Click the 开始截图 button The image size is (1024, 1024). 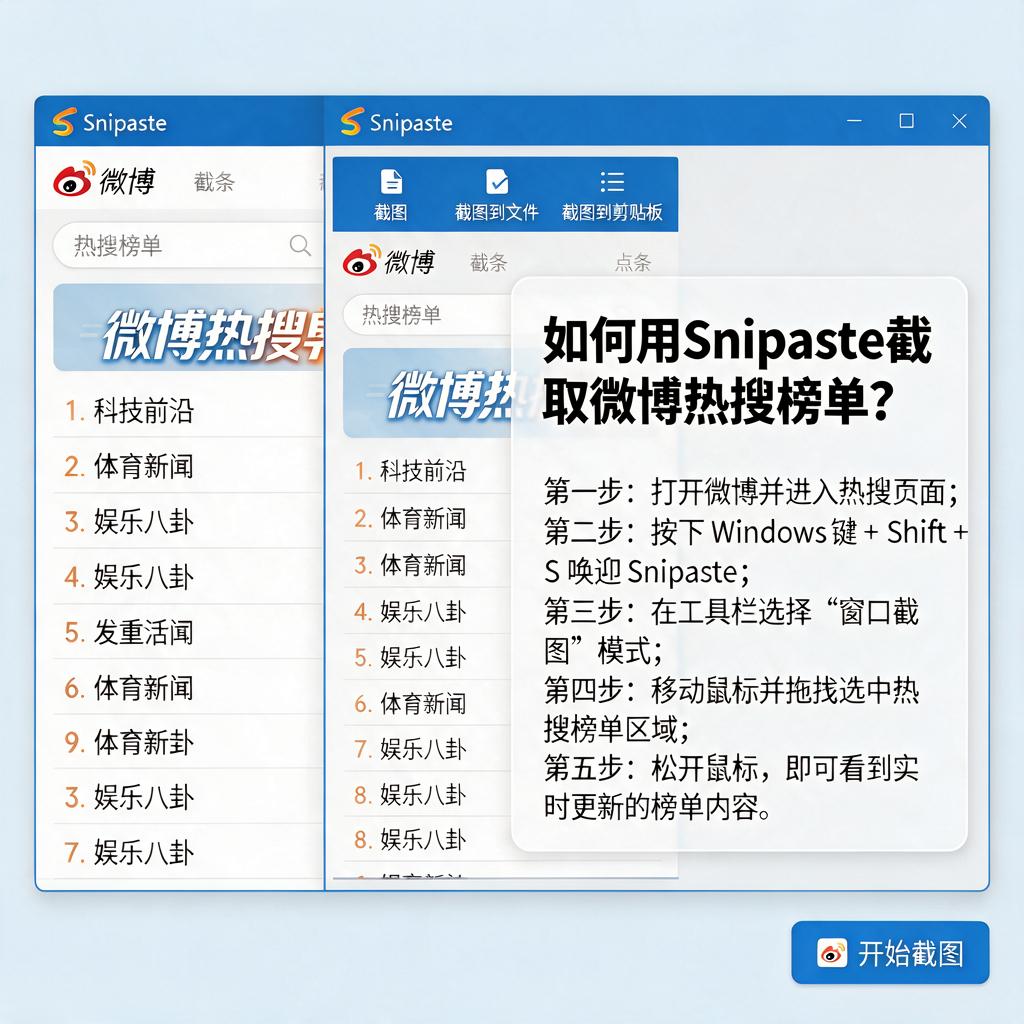(890, 953)
